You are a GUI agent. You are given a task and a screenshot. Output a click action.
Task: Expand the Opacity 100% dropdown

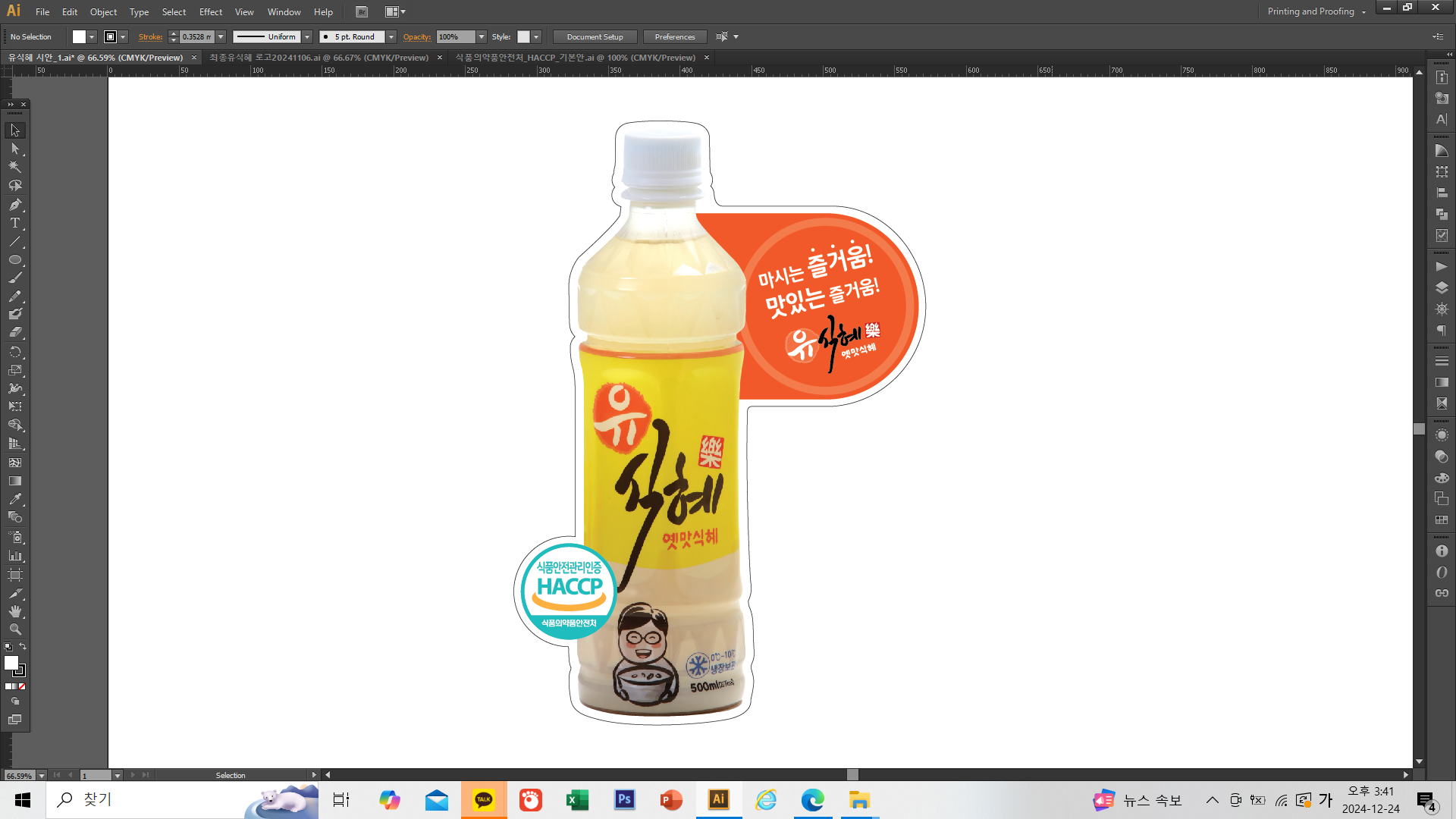pos(482,37)
